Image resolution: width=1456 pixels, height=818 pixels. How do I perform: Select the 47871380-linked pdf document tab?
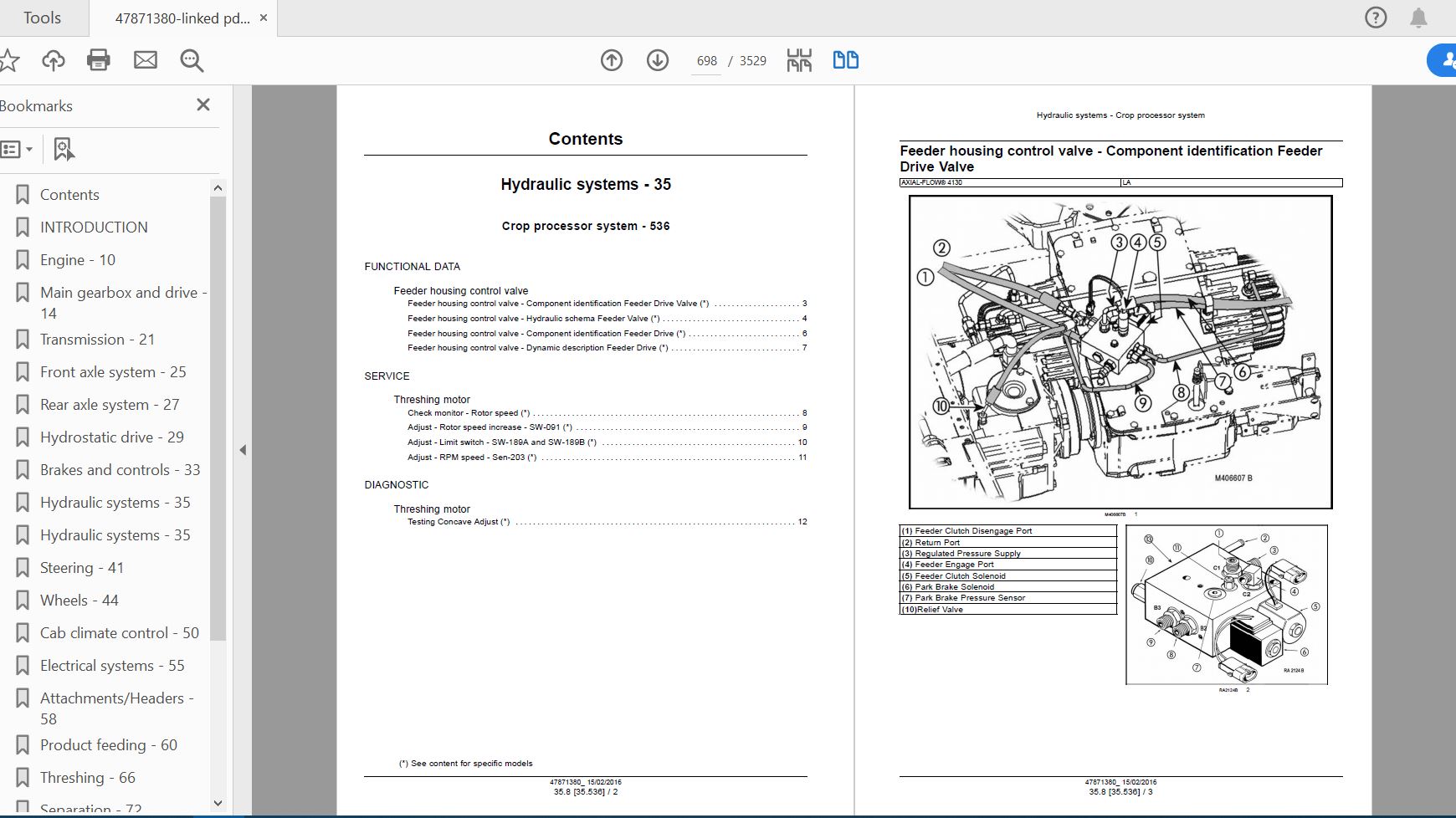tap(181, 17)
